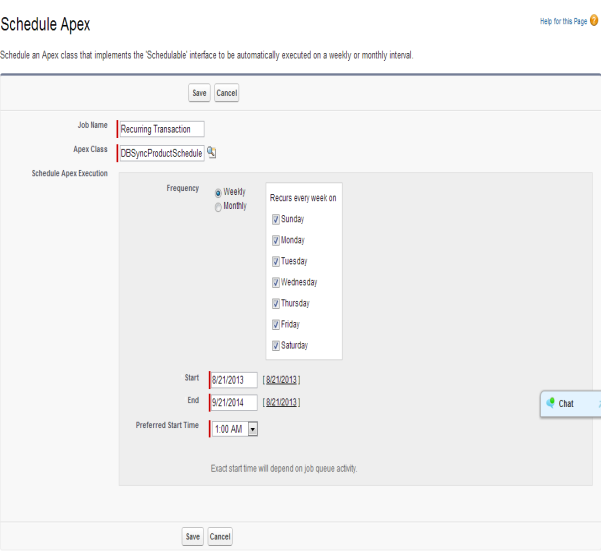Click the Job Name input field
Viewport: 601px width, 552px height.
(x=161, y=129)
